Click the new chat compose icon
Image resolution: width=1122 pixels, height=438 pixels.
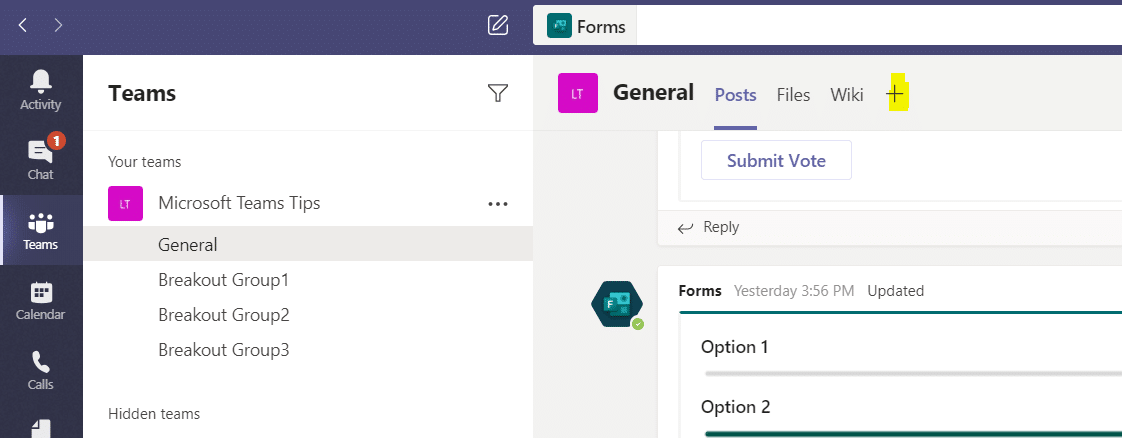(x=498, y=25)
